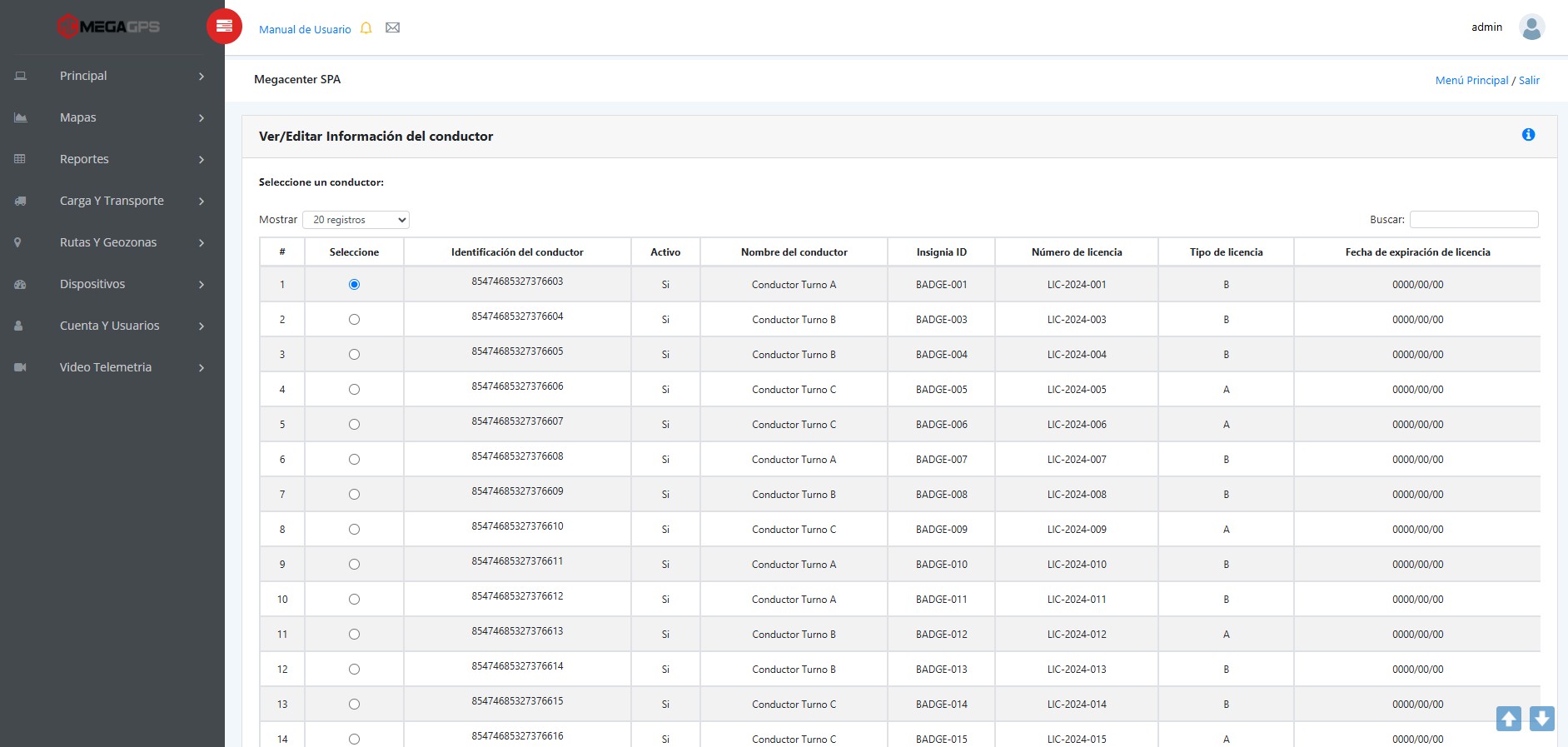This screenshot has height=747, width=1568.
Task: Click the Cuenta Y Usuarios person icon
Action: tap(18, 326)
